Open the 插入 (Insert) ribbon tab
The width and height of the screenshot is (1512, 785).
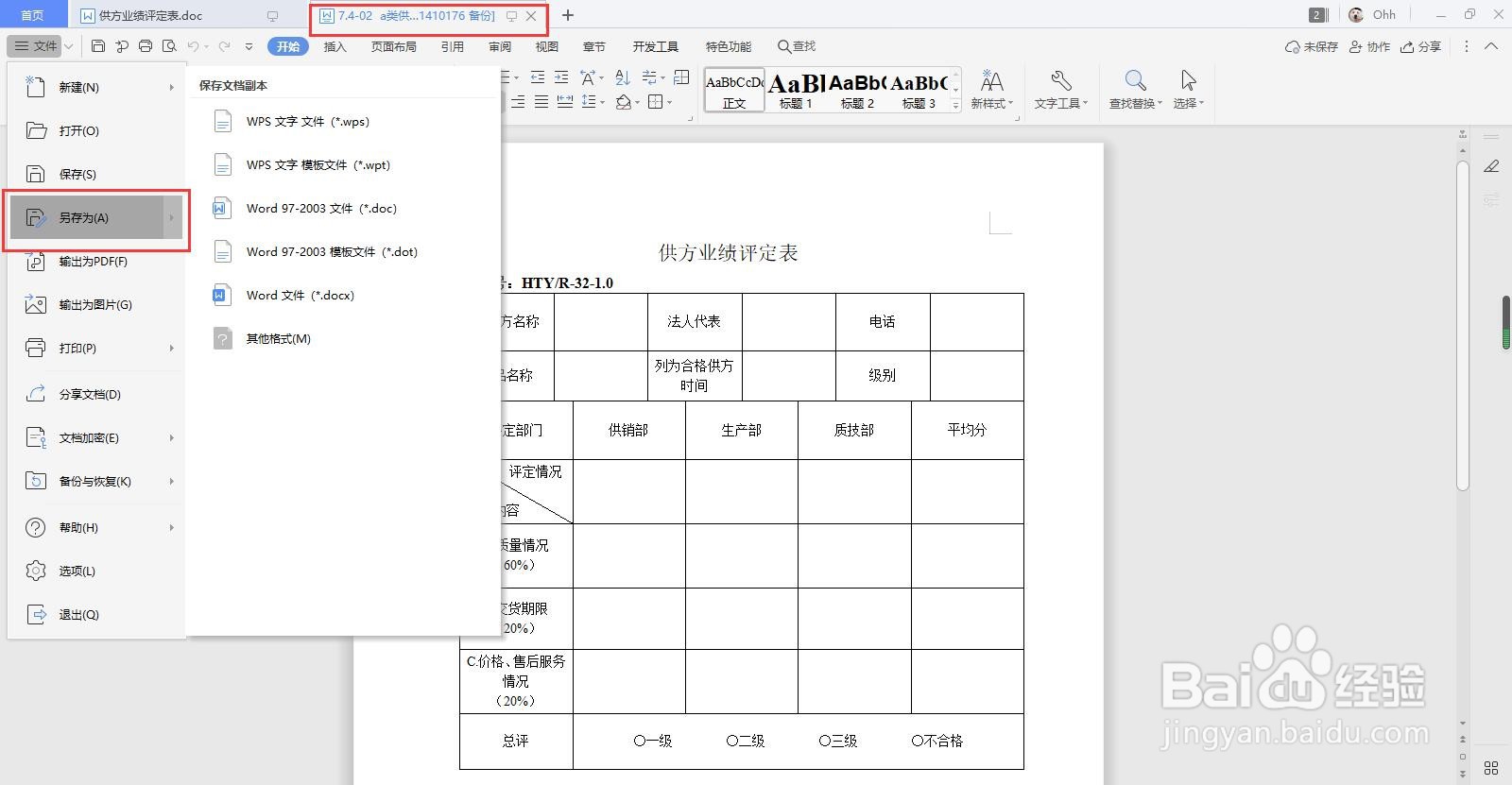(335, 46)
